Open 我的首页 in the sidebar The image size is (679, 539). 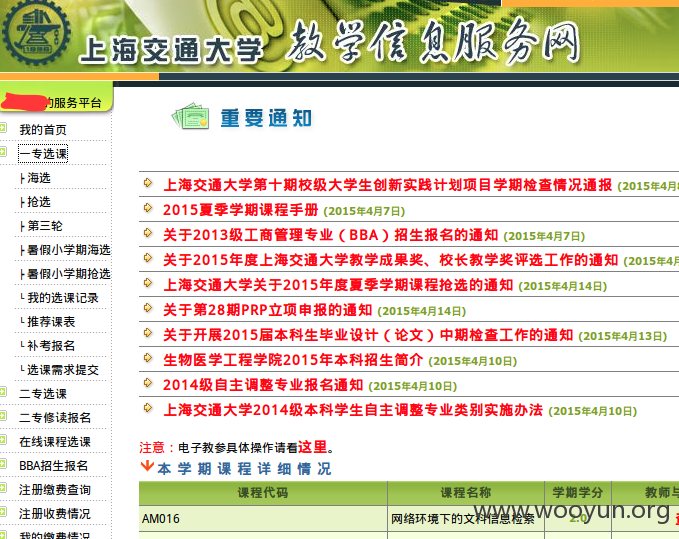(x=43, y=130)
